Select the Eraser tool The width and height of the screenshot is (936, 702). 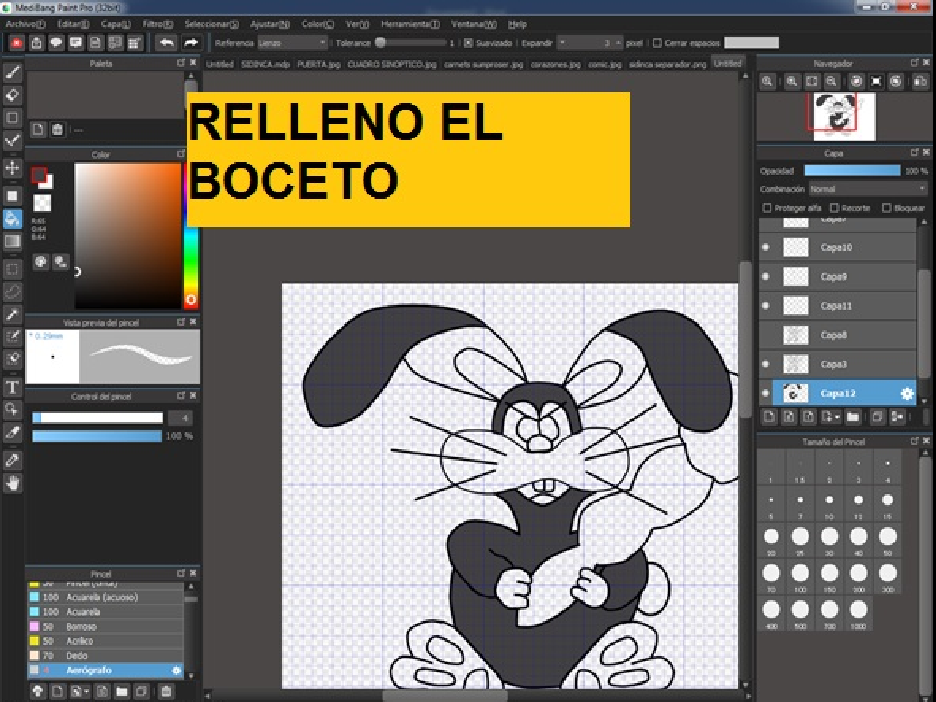click(x=13, y=95)
